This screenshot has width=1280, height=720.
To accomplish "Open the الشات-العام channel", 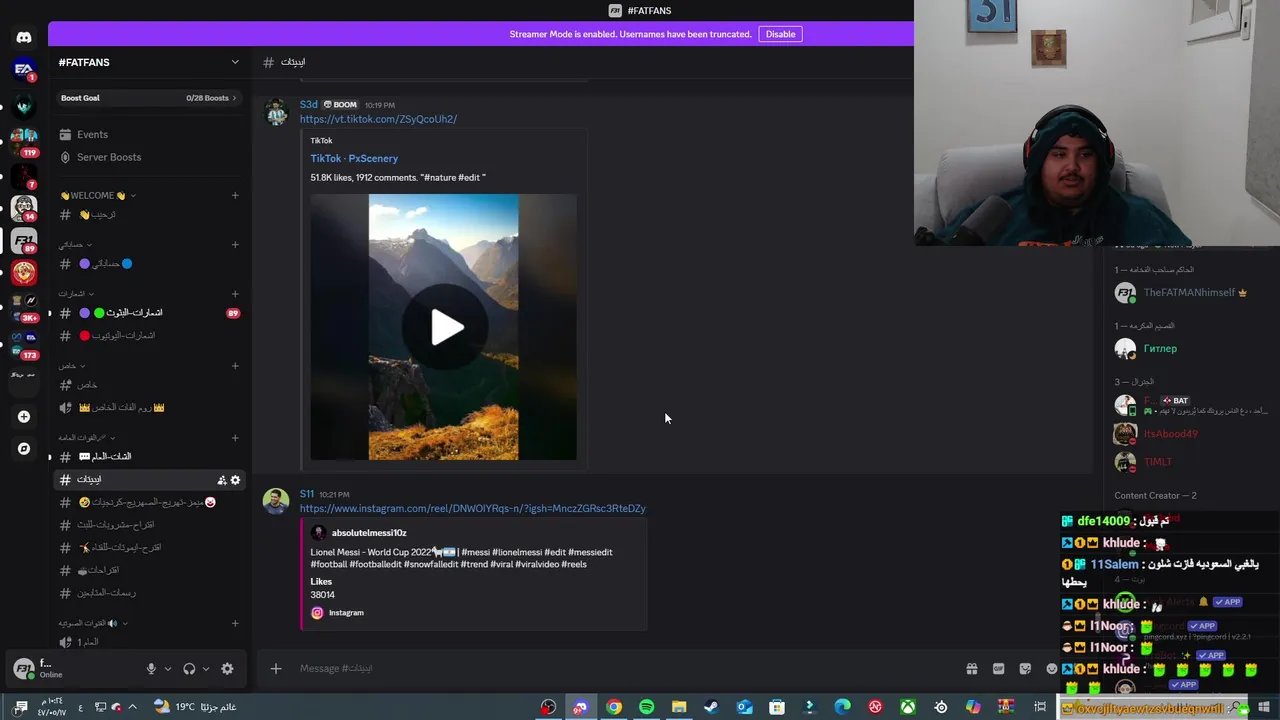I will tap(149, 457).
